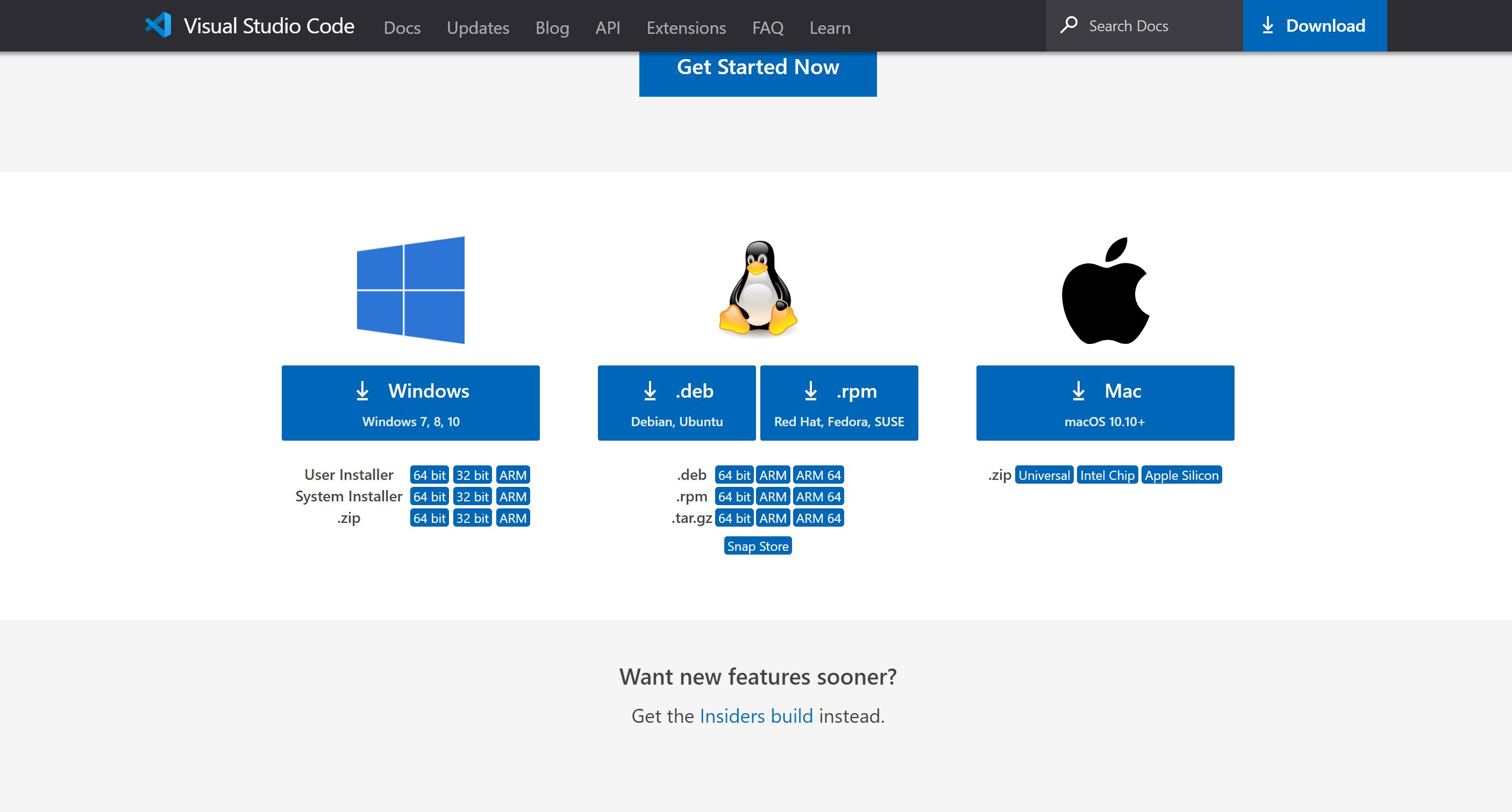Go to the Blog page

point(552,27)
